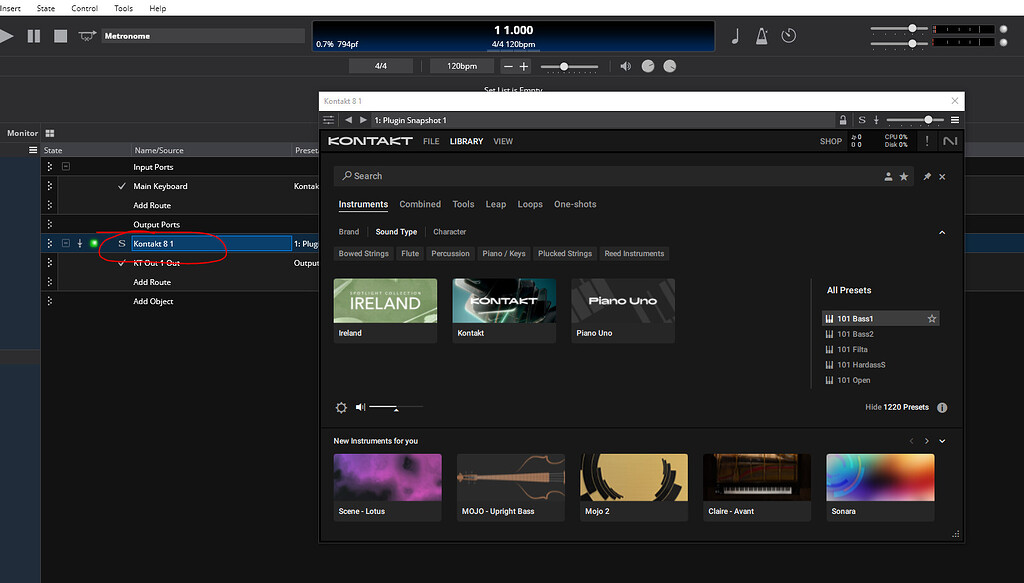Collapse the Kontakt 8 1 rack row

(66, 243)
